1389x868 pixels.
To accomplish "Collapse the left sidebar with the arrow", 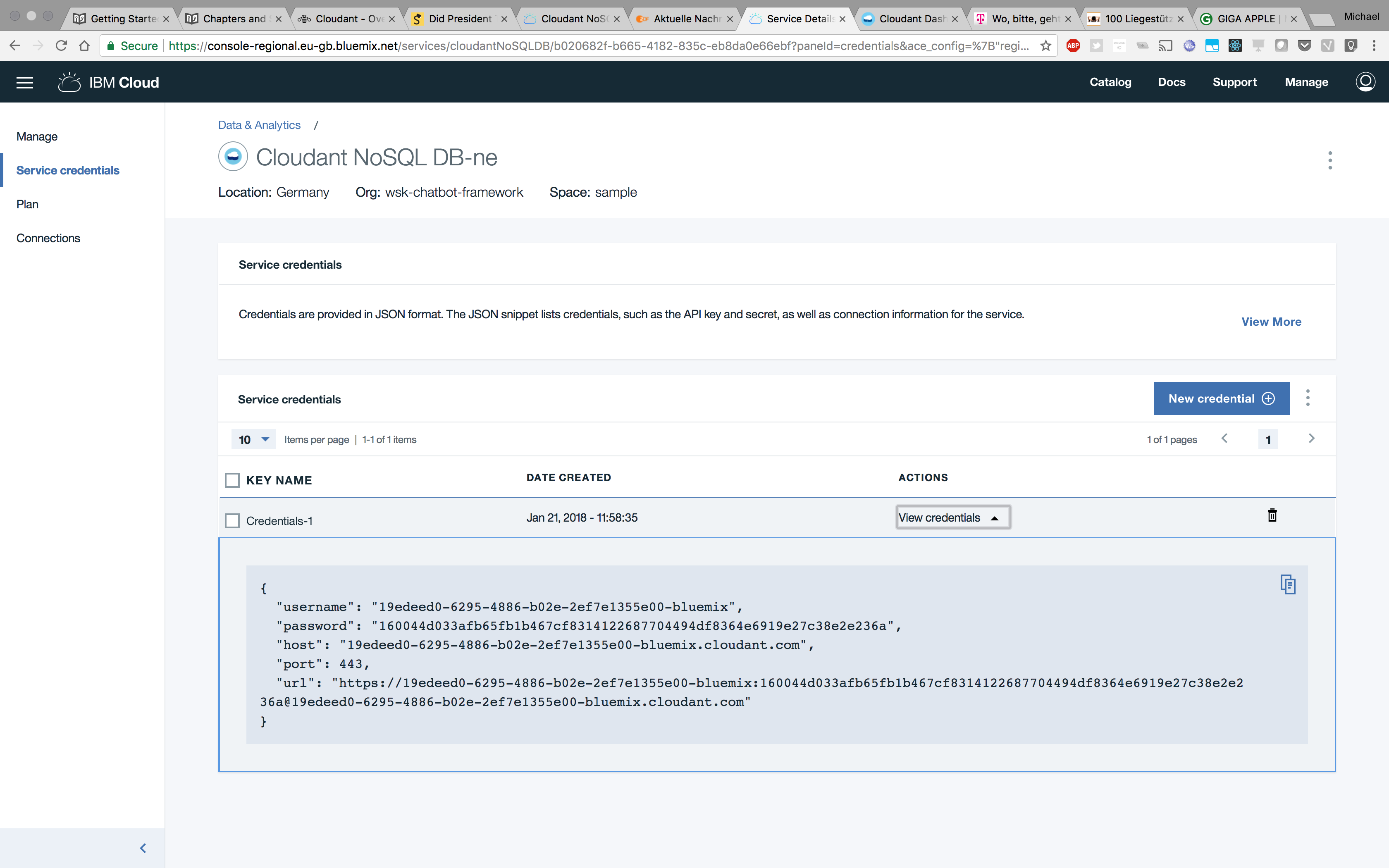I will point(143,848).
